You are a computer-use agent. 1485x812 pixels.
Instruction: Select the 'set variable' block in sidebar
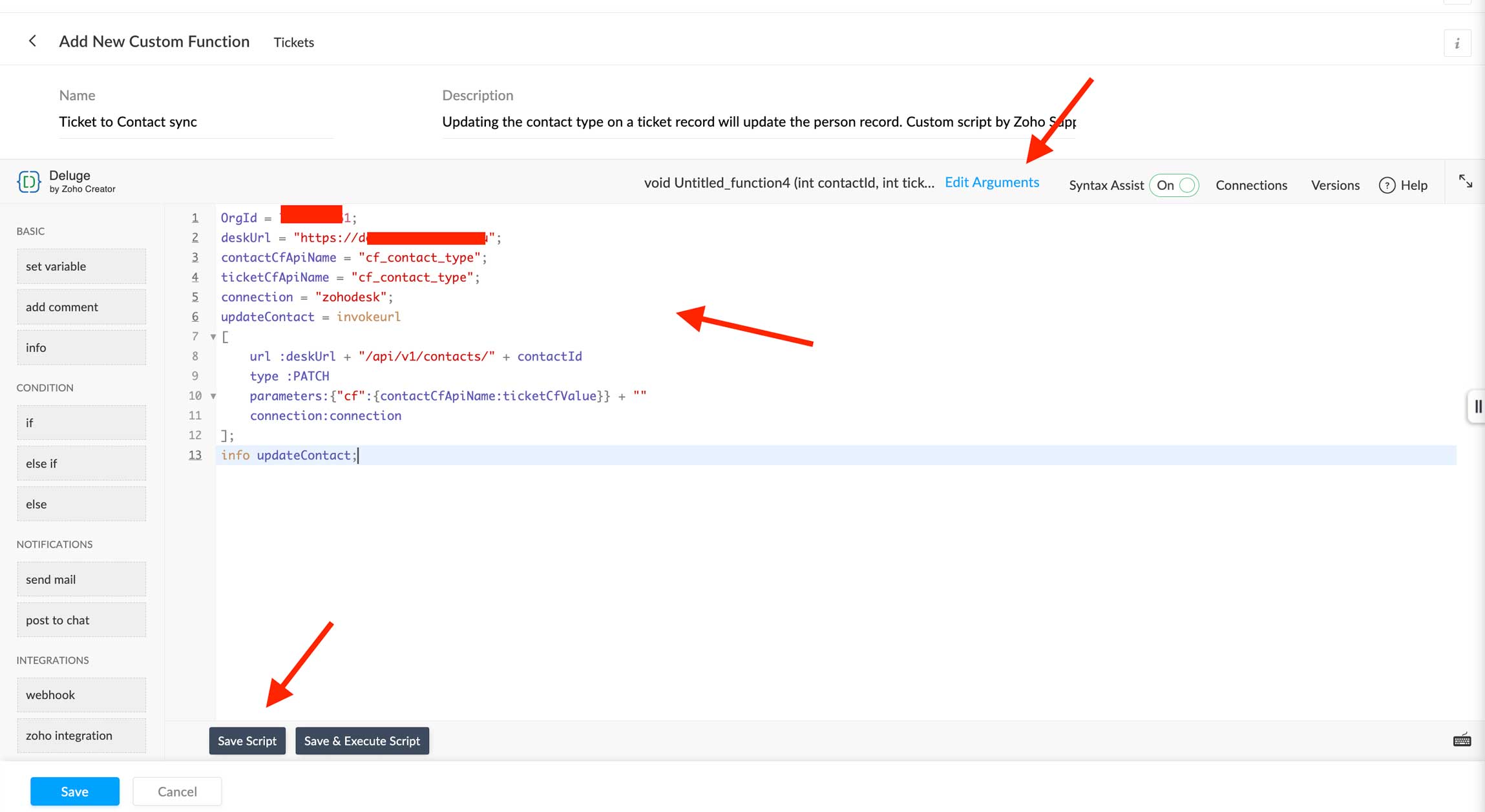click(x=81, y=266)
